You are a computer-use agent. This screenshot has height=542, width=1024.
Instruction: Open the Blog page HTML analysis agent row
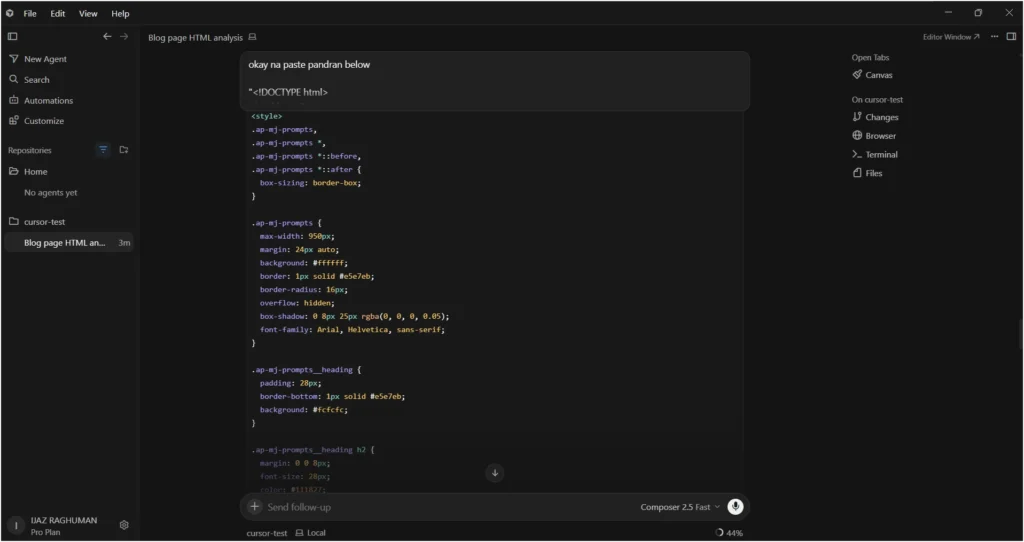click(69, 243)
